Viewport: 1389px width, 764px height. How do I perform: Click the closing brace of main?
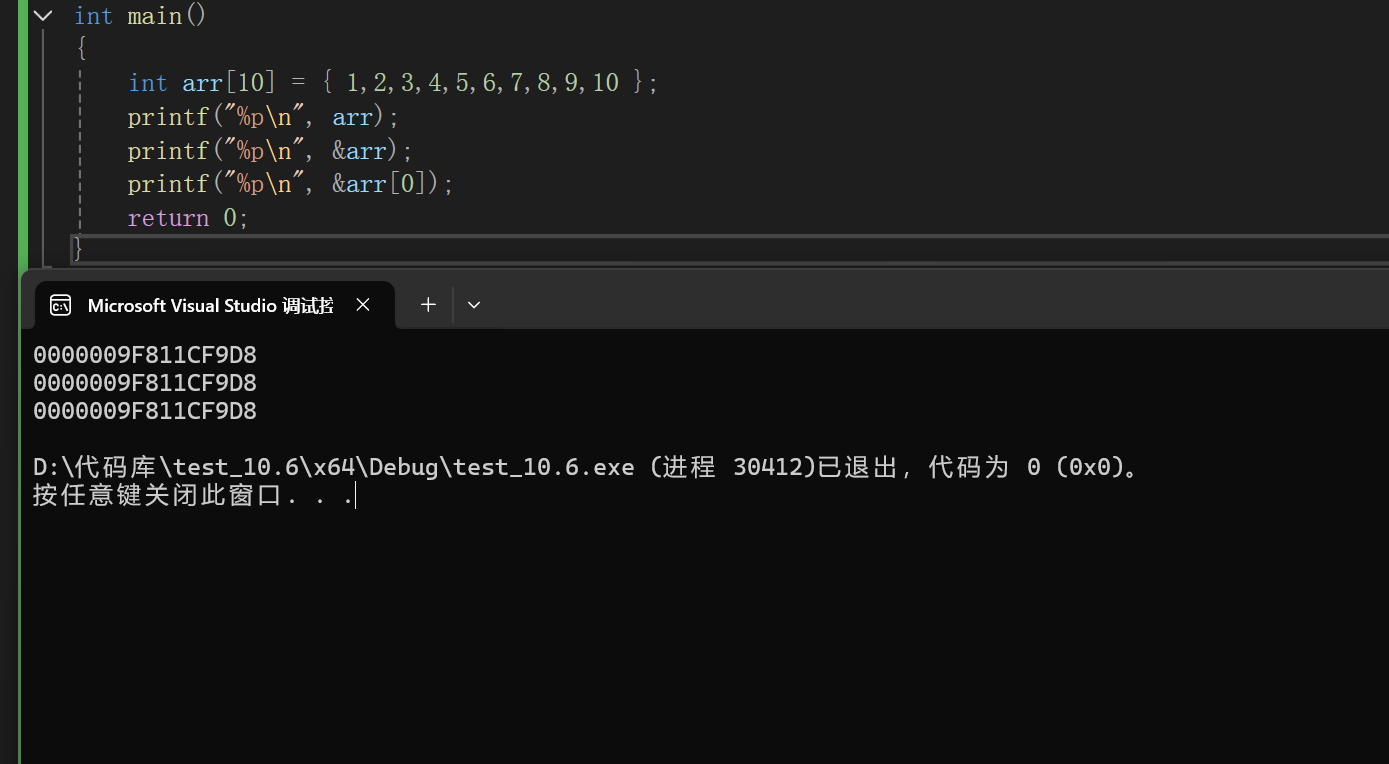79,249
